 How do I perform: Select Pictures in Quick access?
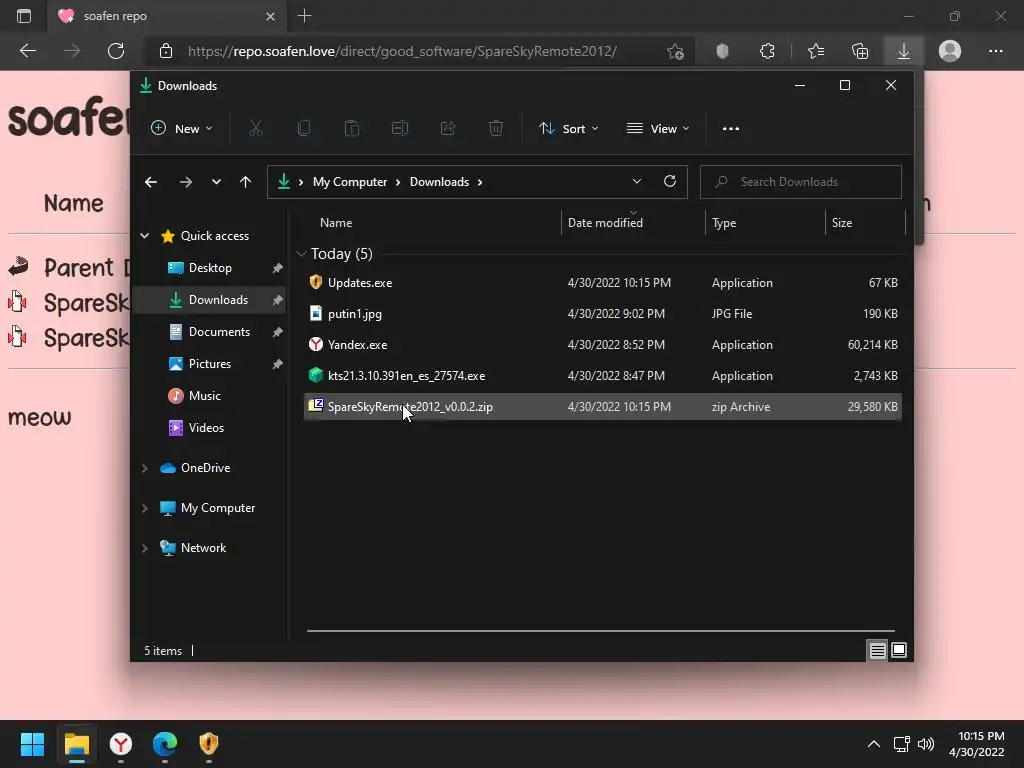click(x=209, y=364)
